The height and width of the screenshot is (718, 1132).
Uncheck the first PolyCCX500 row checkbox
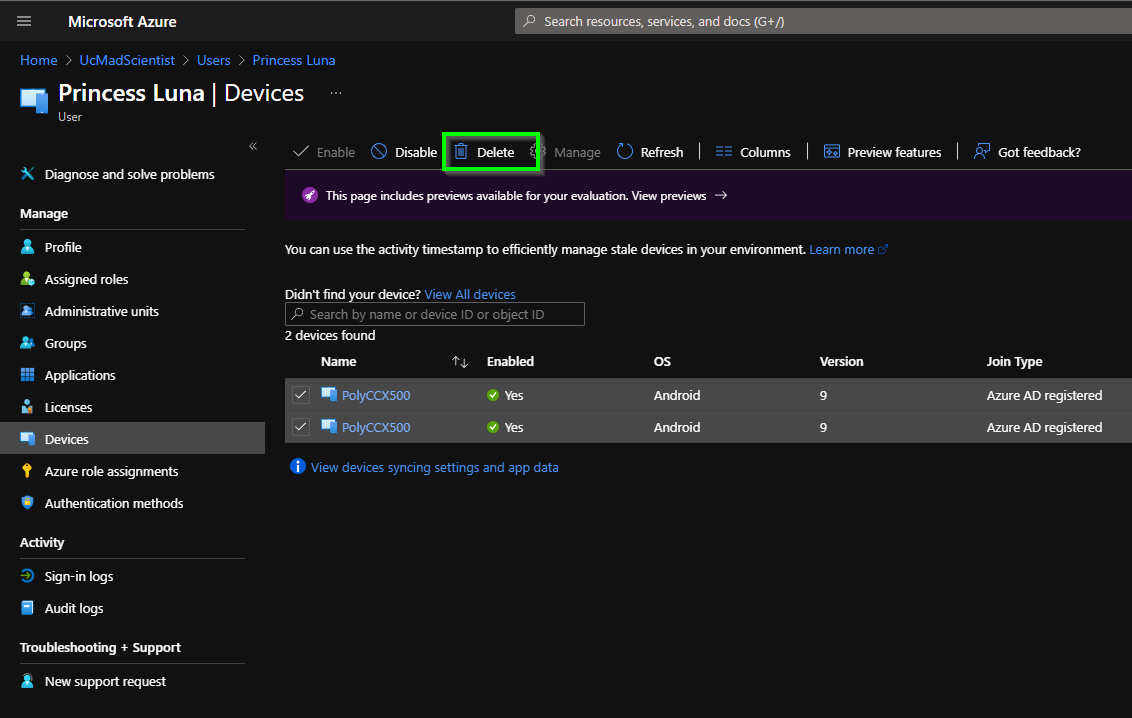coord(301,395)
